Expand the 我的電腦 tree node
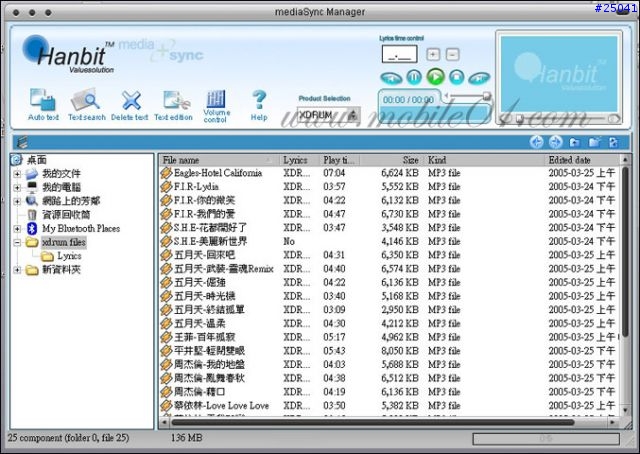Image resolution: width=640 pixels, height=454 pixels. (17, 188)
